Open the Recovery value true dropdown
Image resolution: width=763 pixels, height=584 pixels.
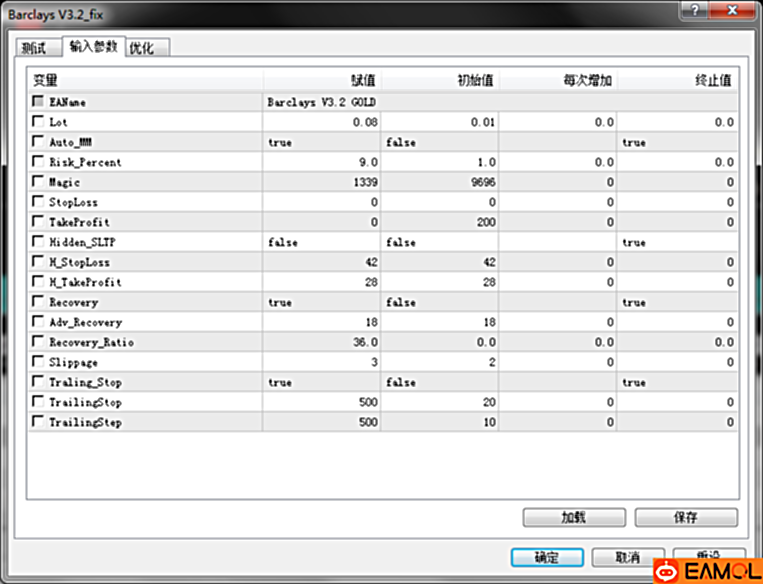(x=322, y=302)
